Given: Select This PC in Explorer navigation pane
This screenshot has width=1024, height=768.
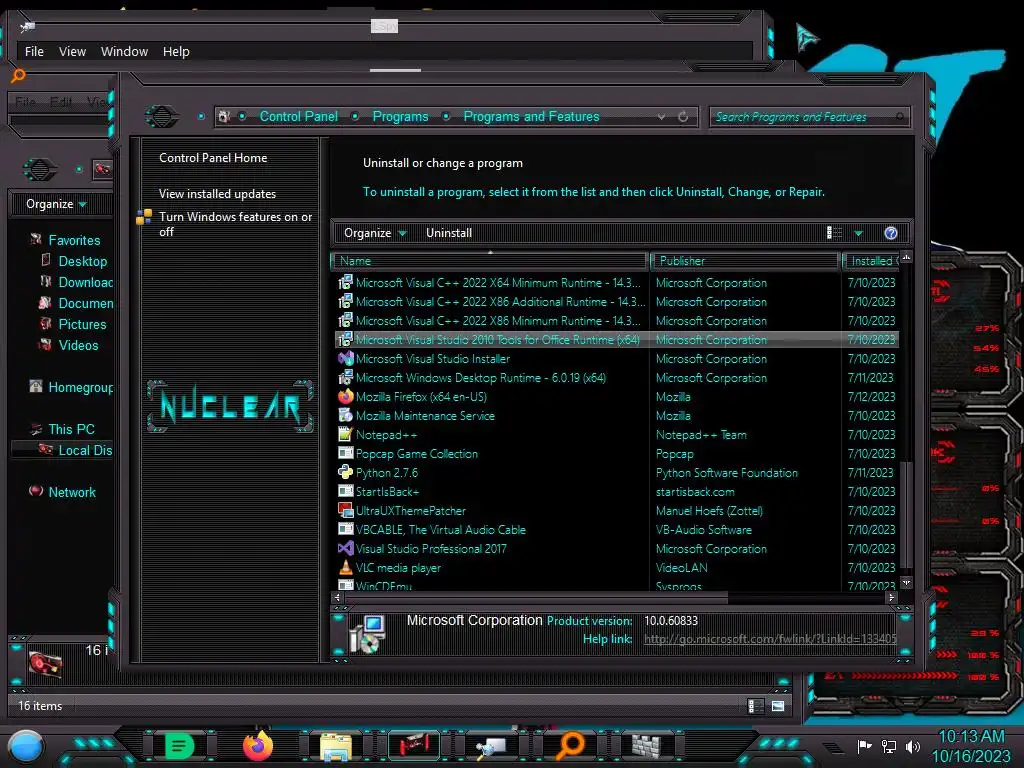Looking at the screenshot, I should click(71, 429).
